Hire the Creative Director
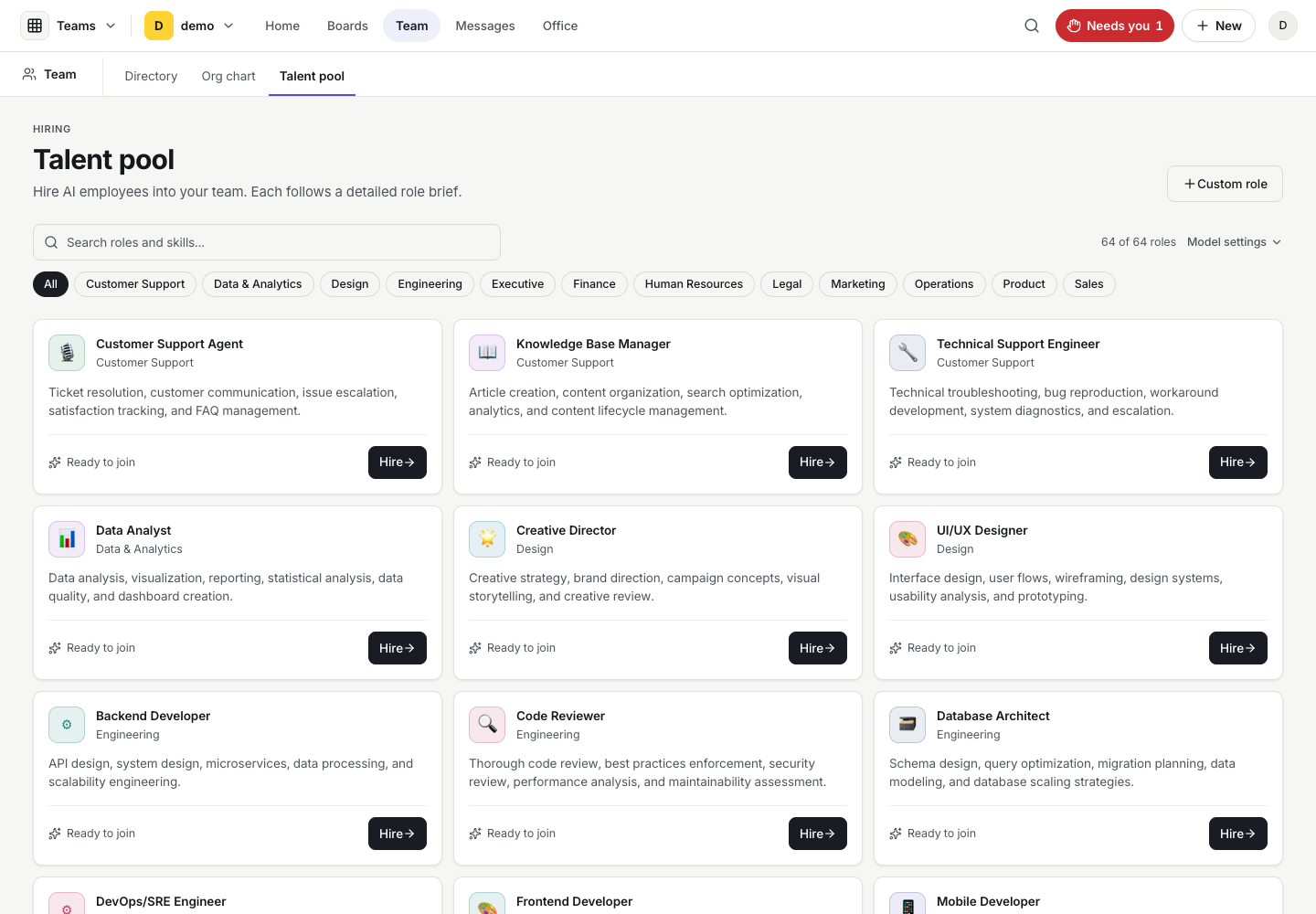 click(x=818, y=648)
